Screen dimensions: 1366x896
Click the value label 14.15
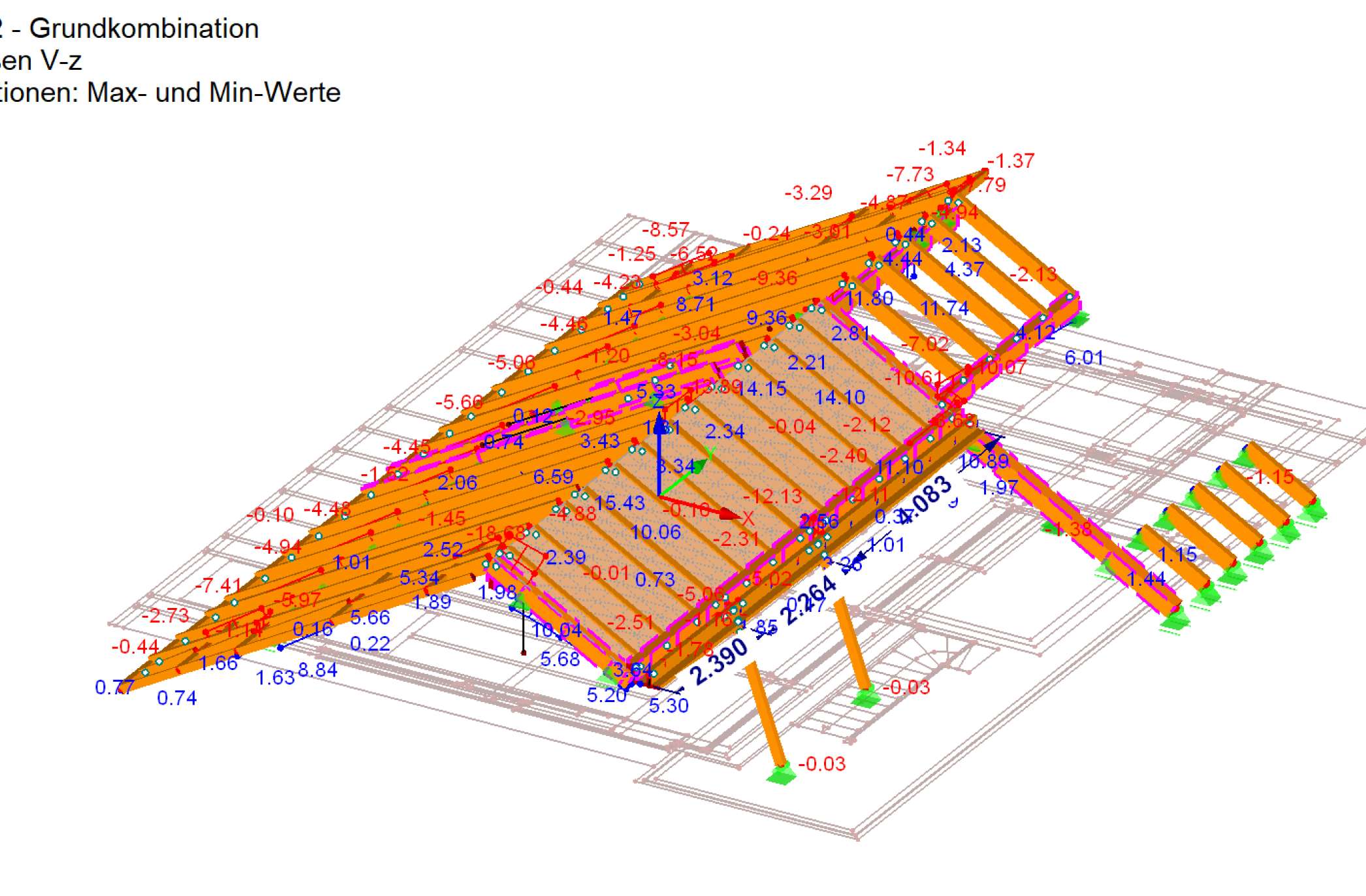click(x=762, y=389)
